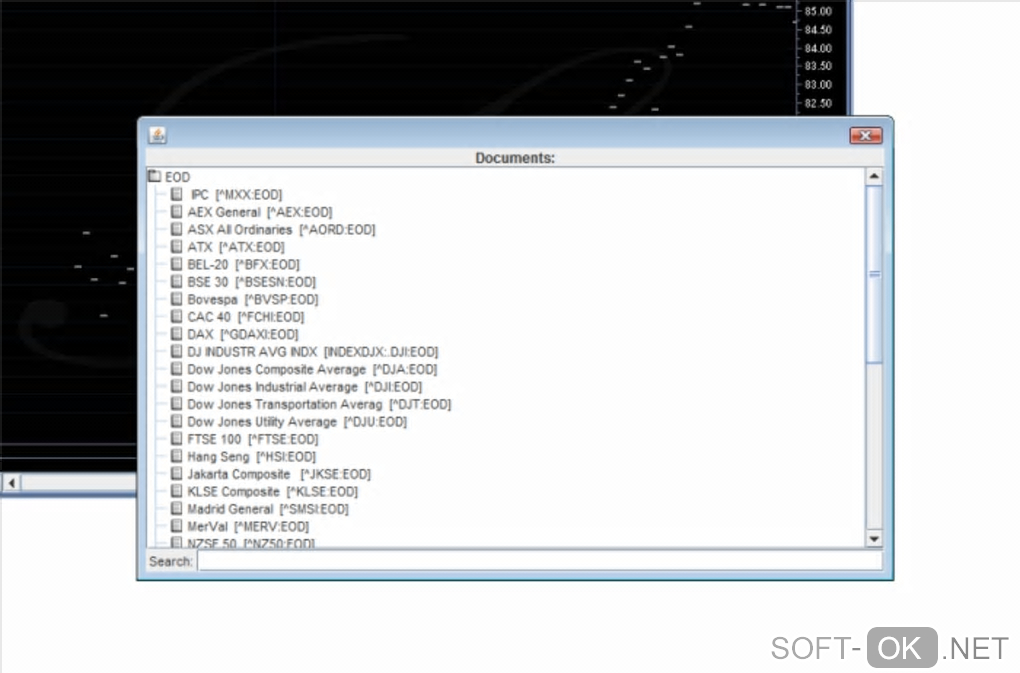
Task: Click the document icon beside CAC 40
Action: (x=176, y=316)
